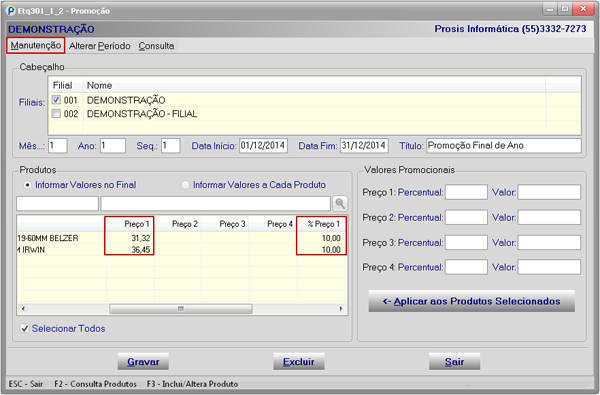
Task: Open the Consulta tab
Action: coord(156,46)
